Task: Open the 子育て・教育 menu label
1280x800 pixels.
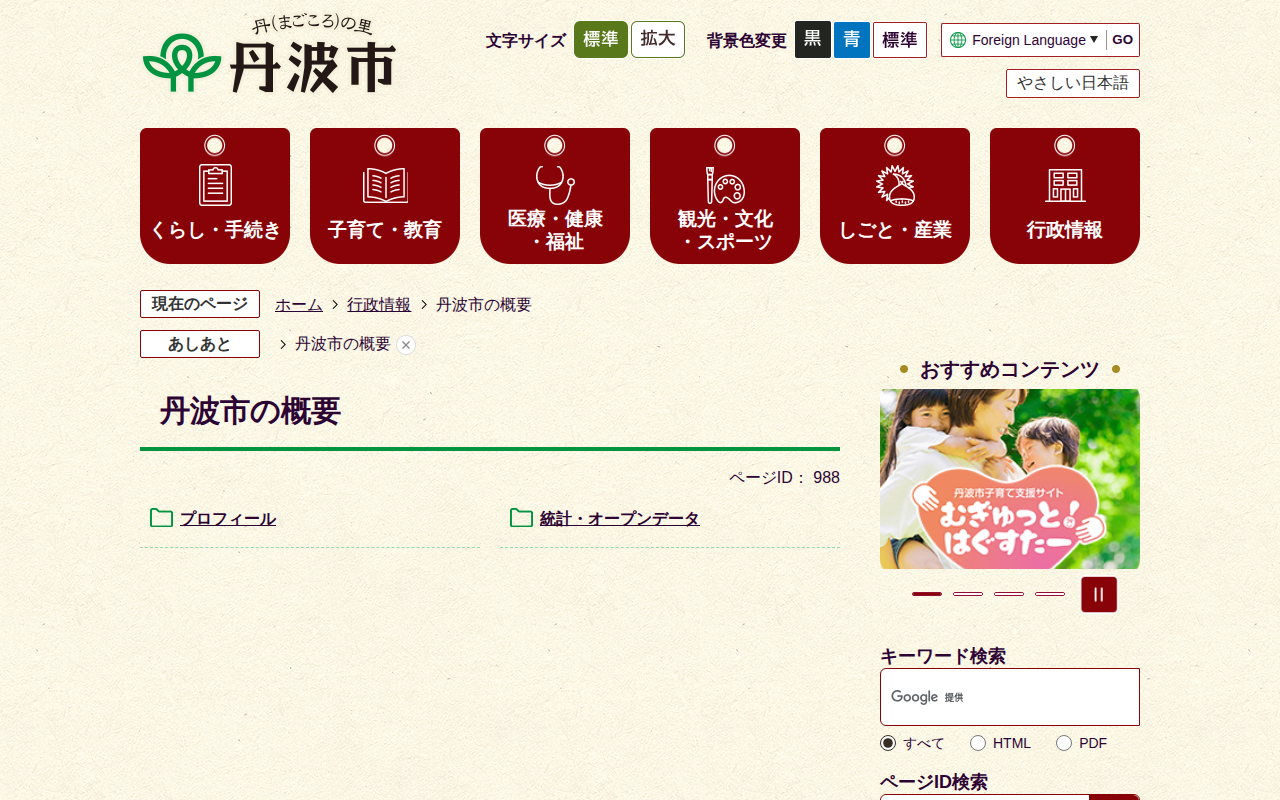Action: coord(385,230)
